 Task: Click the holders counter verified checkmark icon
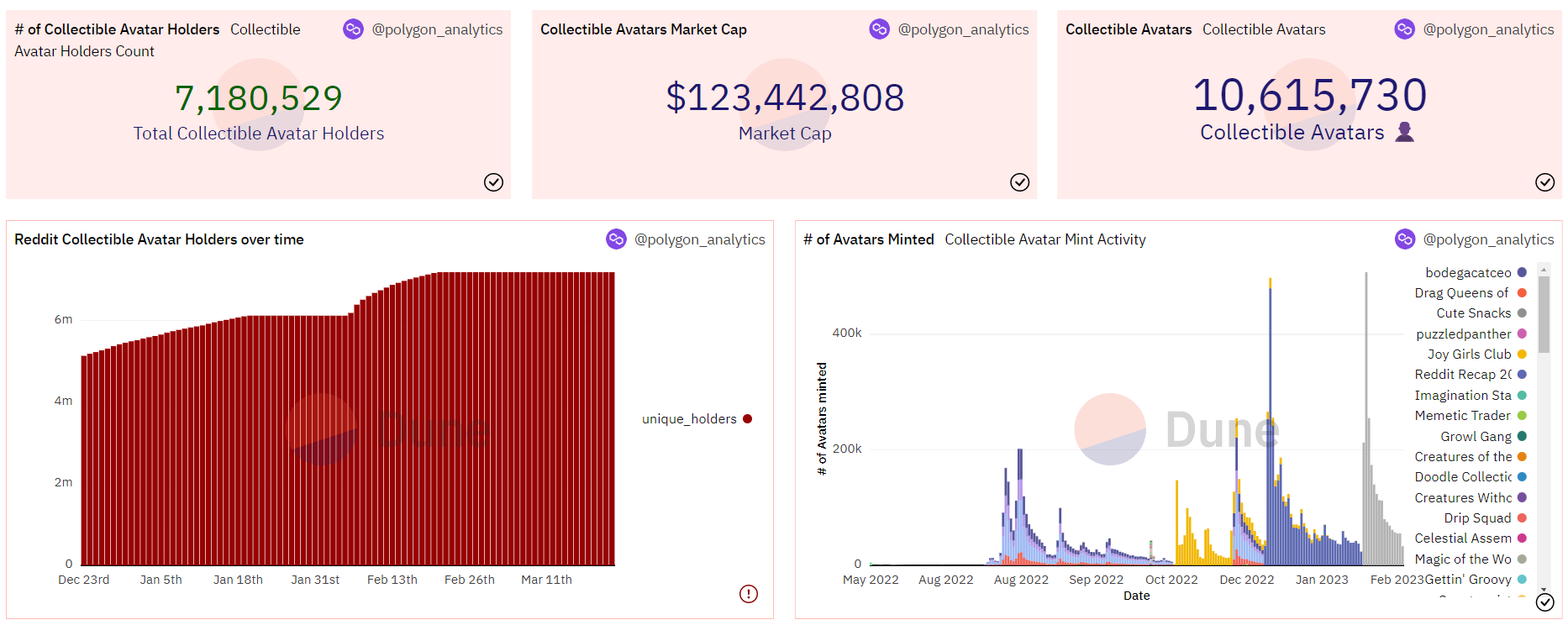point(493,182)
